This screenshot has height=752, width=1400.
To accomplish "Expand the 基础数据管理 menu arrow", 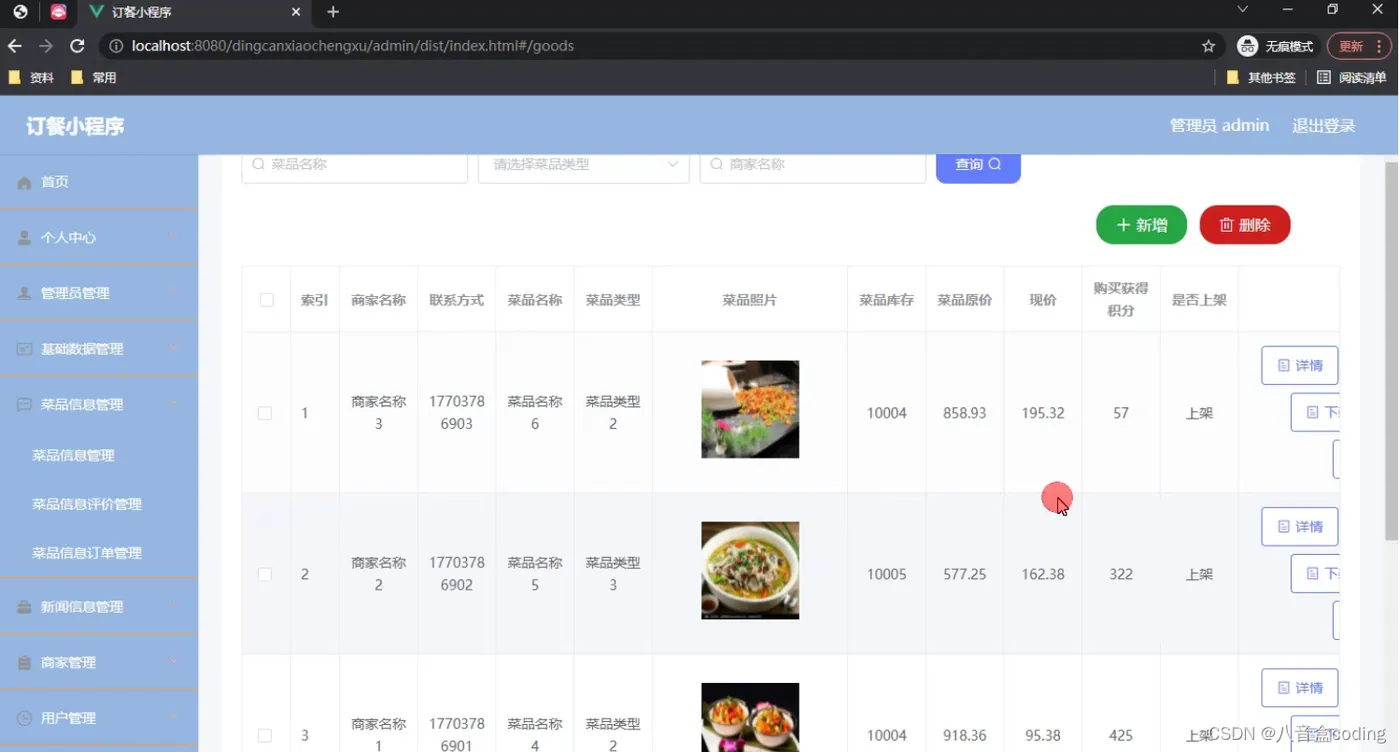I will (173, 349).
